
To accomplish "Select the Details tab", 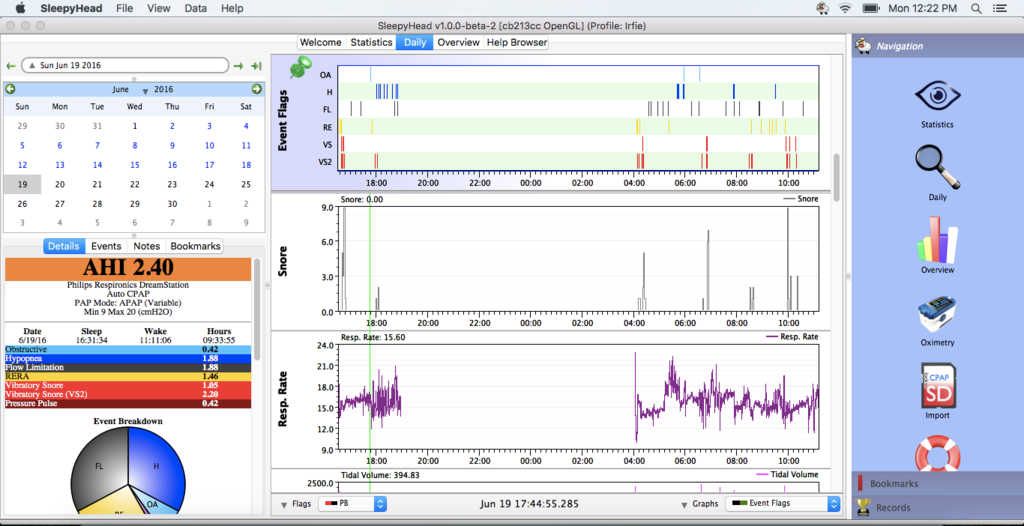I will point(64,246).
